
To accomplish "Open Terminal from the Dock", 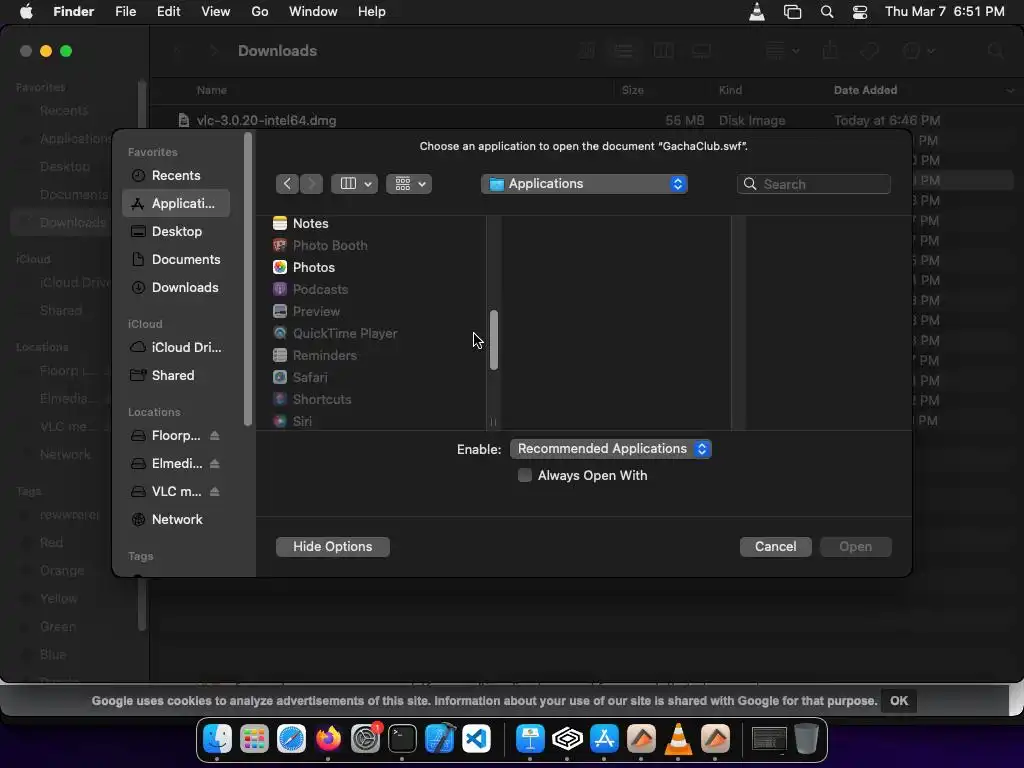I will pyautogui.click(x=402, y=739).
